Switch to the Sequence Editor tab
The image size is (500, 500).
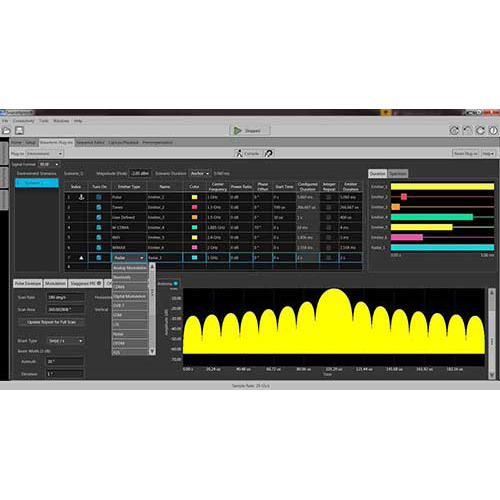point(90,143)
